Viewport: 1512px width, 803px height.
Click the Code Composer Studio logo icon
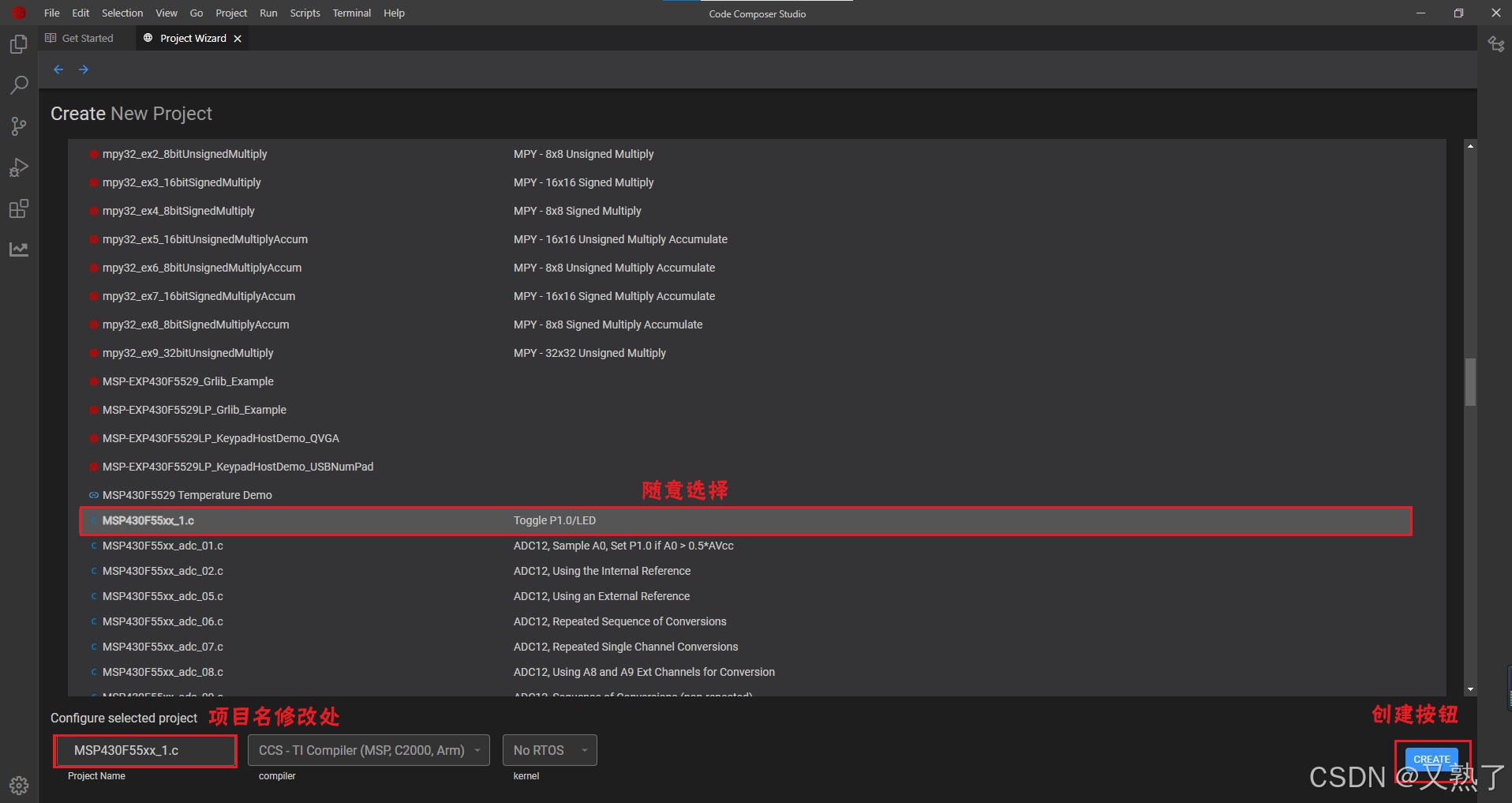[19, 13]
